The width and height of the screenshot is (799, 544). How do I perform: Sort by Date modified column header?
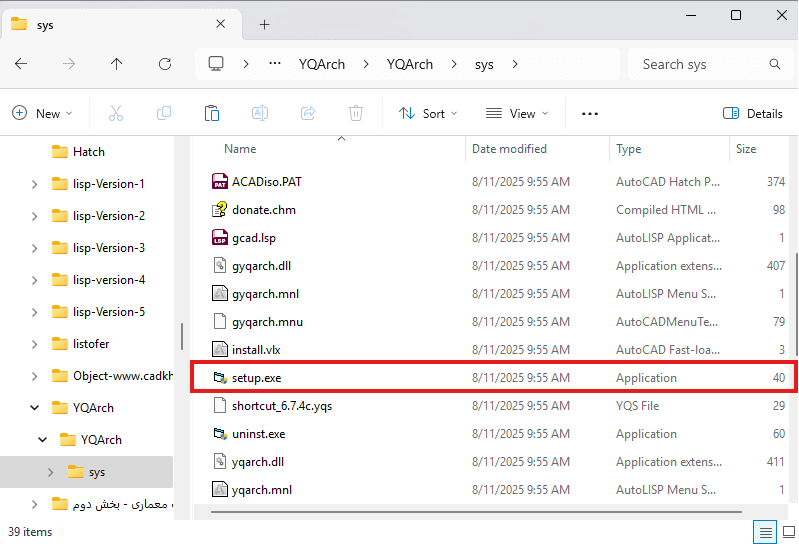pos(509,149)
